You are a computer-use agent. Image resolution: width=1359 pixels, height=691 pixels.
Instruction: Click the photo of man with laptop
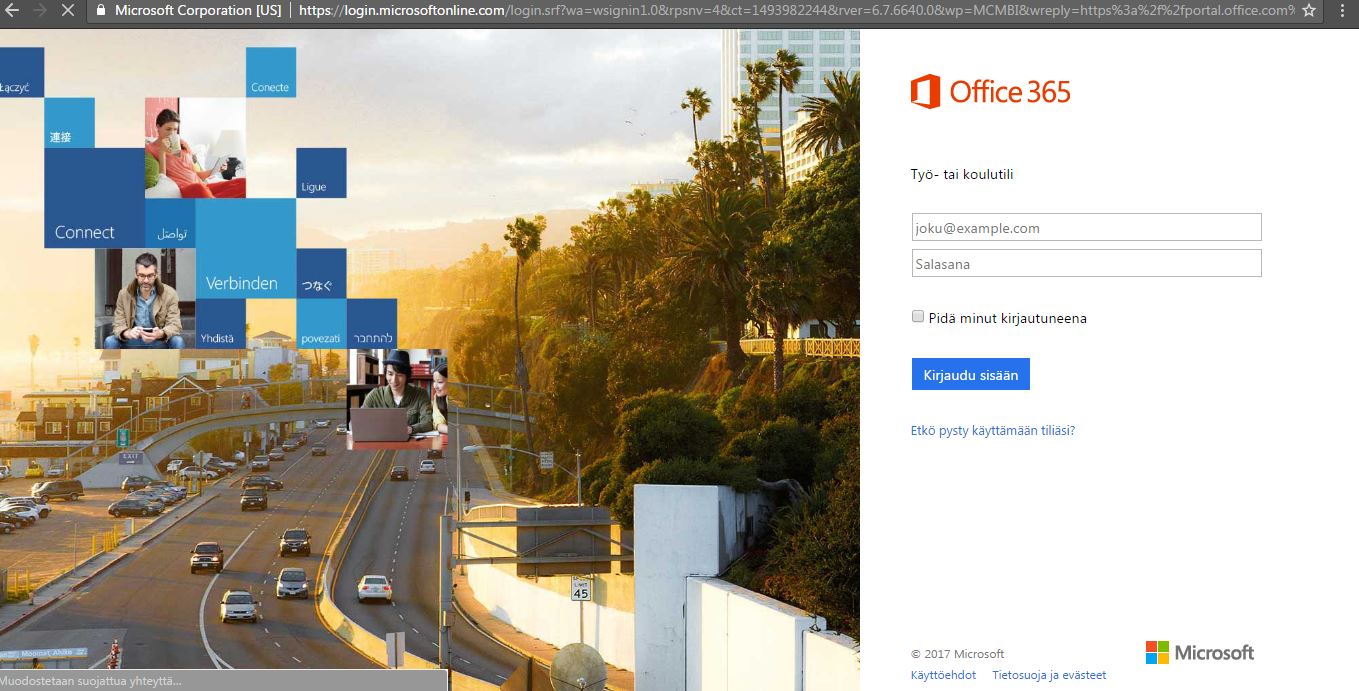click(x=396, y=398)
